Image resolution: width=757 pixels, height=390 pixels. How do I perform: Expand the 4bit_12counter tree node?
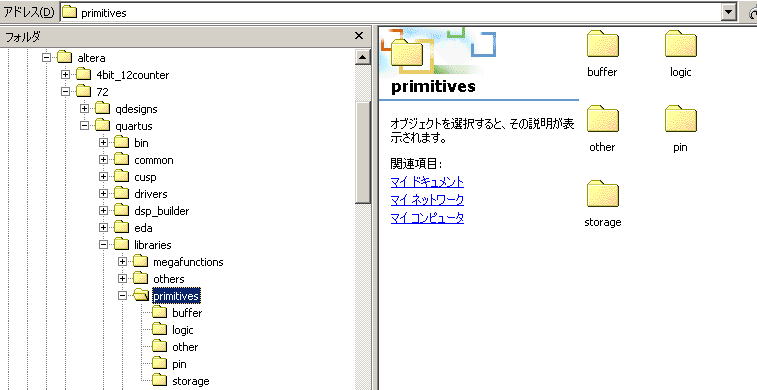(x=66, y=74)
